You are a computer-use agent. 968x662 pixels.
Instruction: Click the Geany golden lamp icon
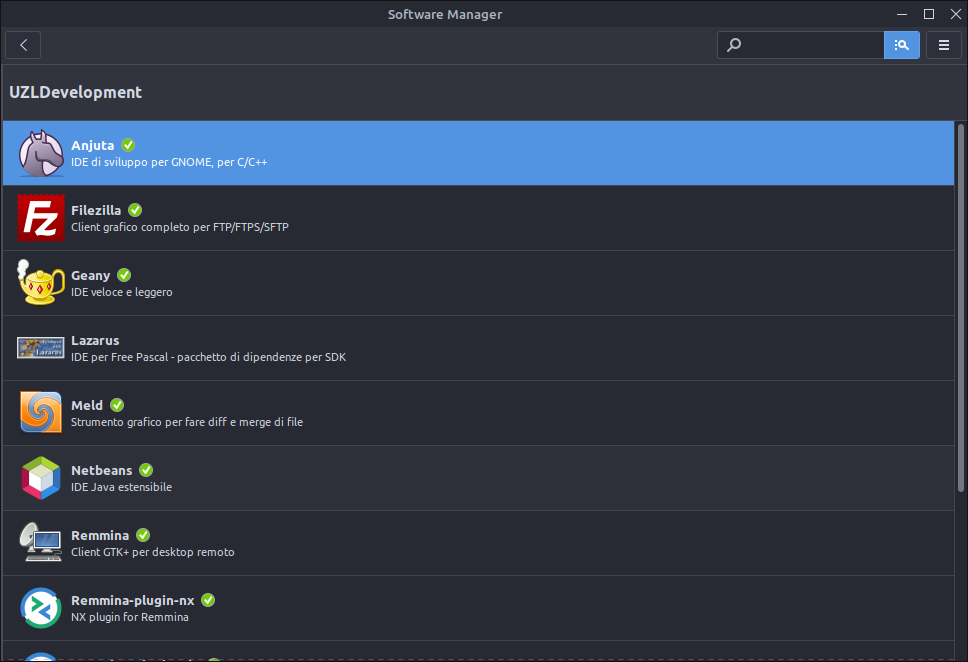click(x=41, y=283)
